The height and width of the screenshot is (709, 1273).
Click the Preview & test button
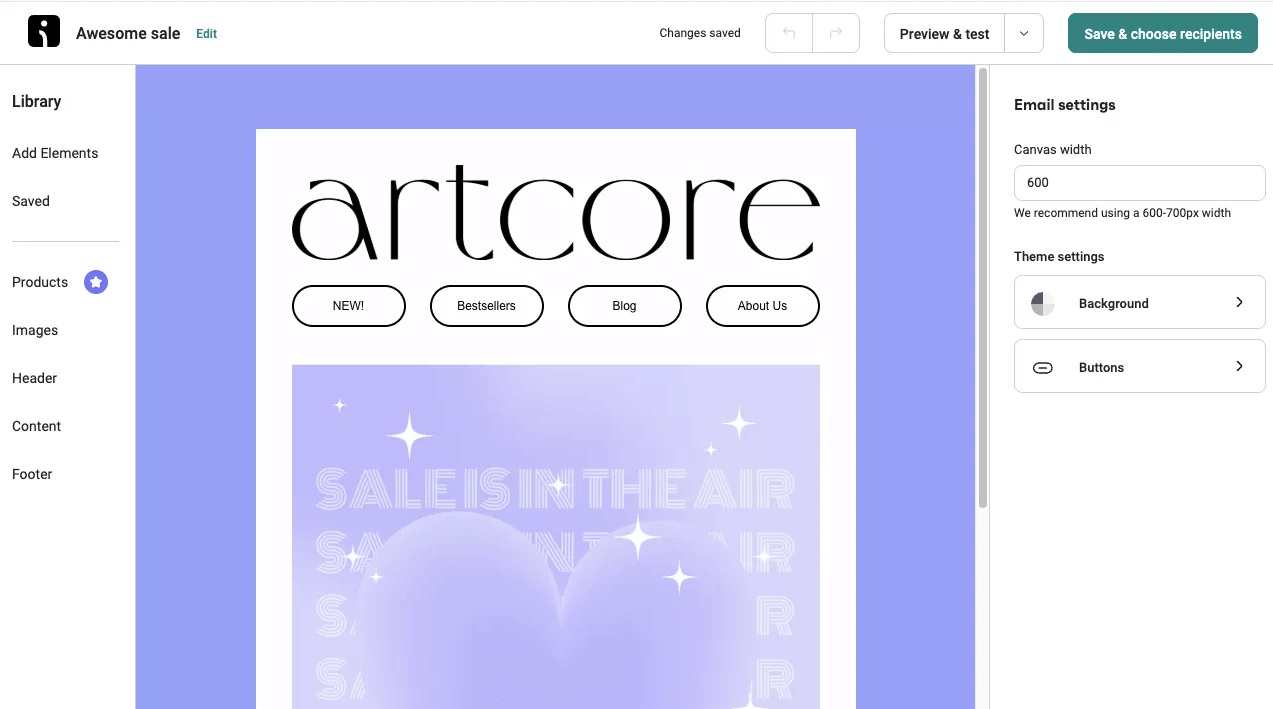(x=943, y=33)
